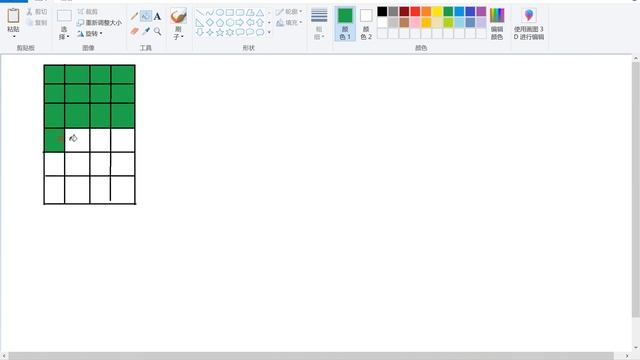Activate Color 2 (颜色 2) background button

[366, 24]
